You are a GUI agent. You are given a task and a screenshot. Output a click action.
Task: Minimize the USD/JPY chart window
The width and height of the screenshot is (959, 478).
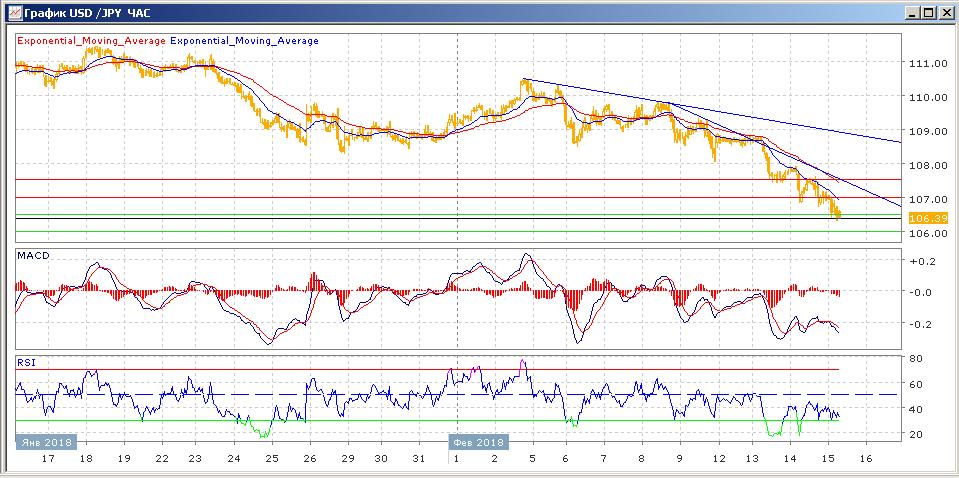[x=912, y=12]
